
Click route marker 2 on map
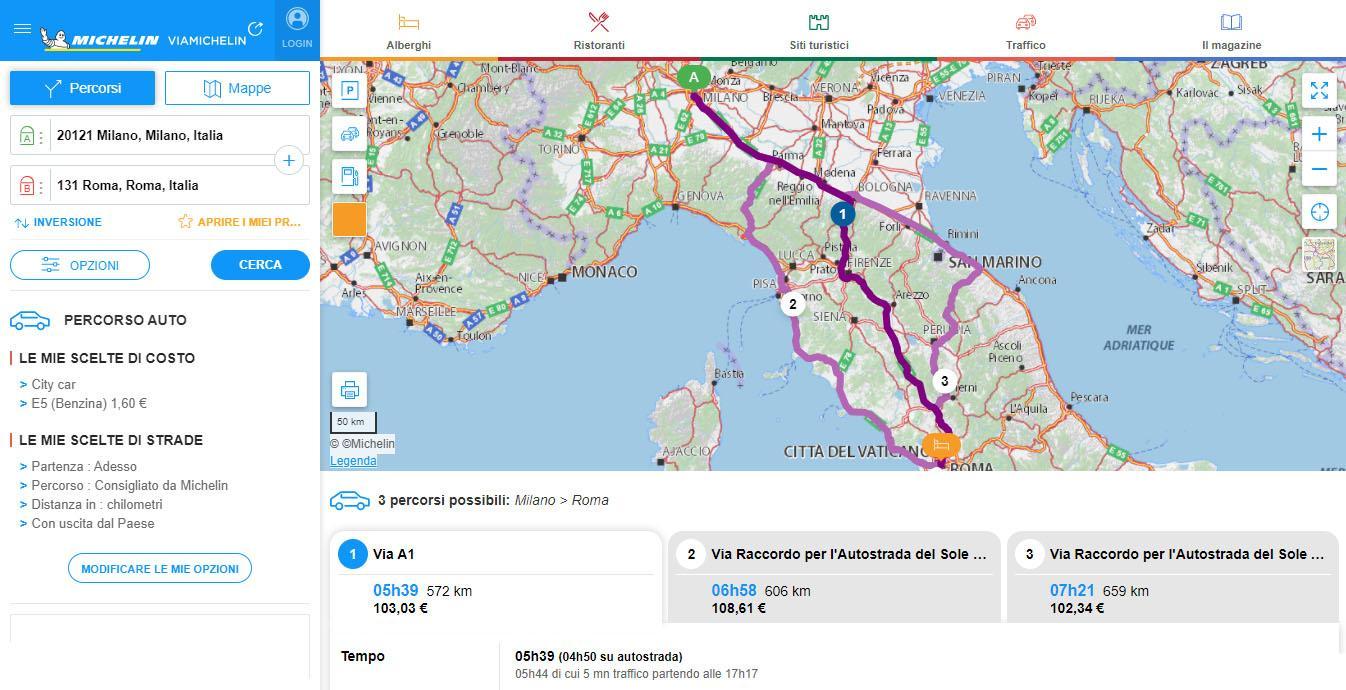click(x=792, y=304)
